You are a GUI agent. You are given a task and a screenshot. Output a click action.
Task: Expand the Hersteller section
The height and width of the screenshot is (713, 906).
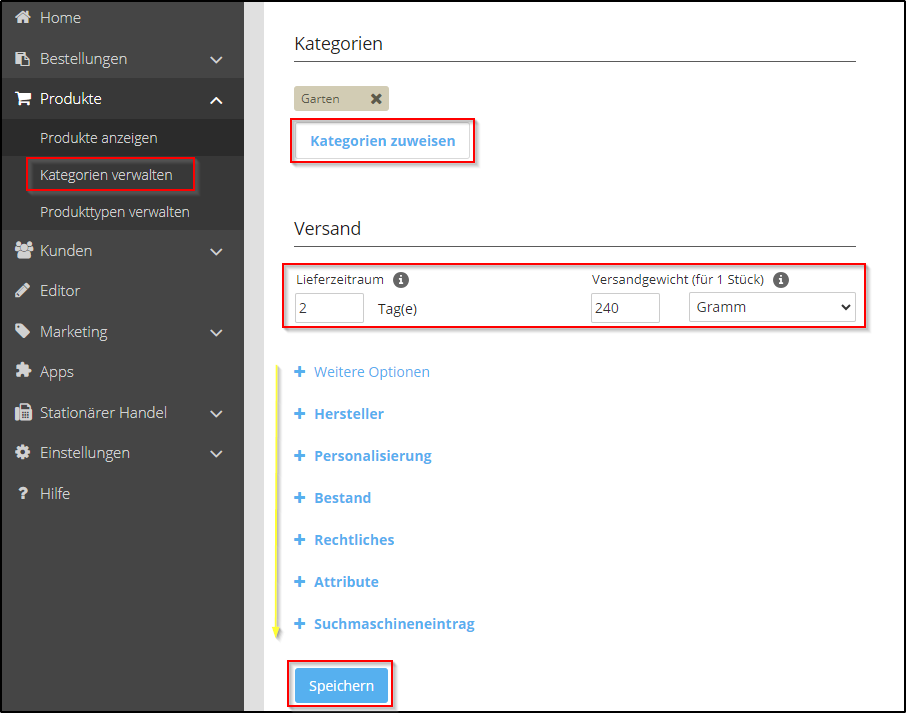pos(348,414)
